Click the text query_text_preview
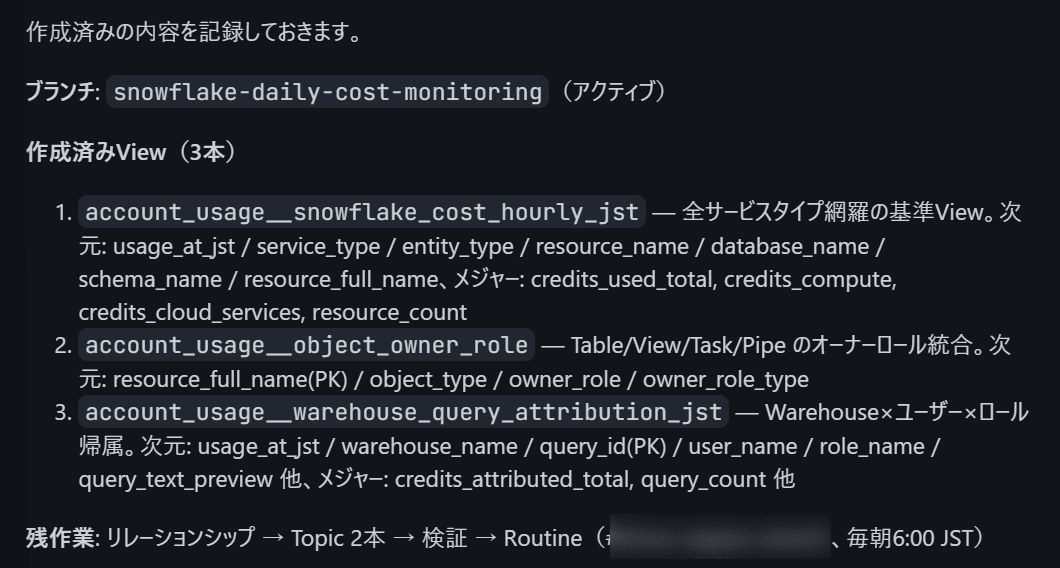The height and width of the screenshot is (568, 1060). pos(176,479)
